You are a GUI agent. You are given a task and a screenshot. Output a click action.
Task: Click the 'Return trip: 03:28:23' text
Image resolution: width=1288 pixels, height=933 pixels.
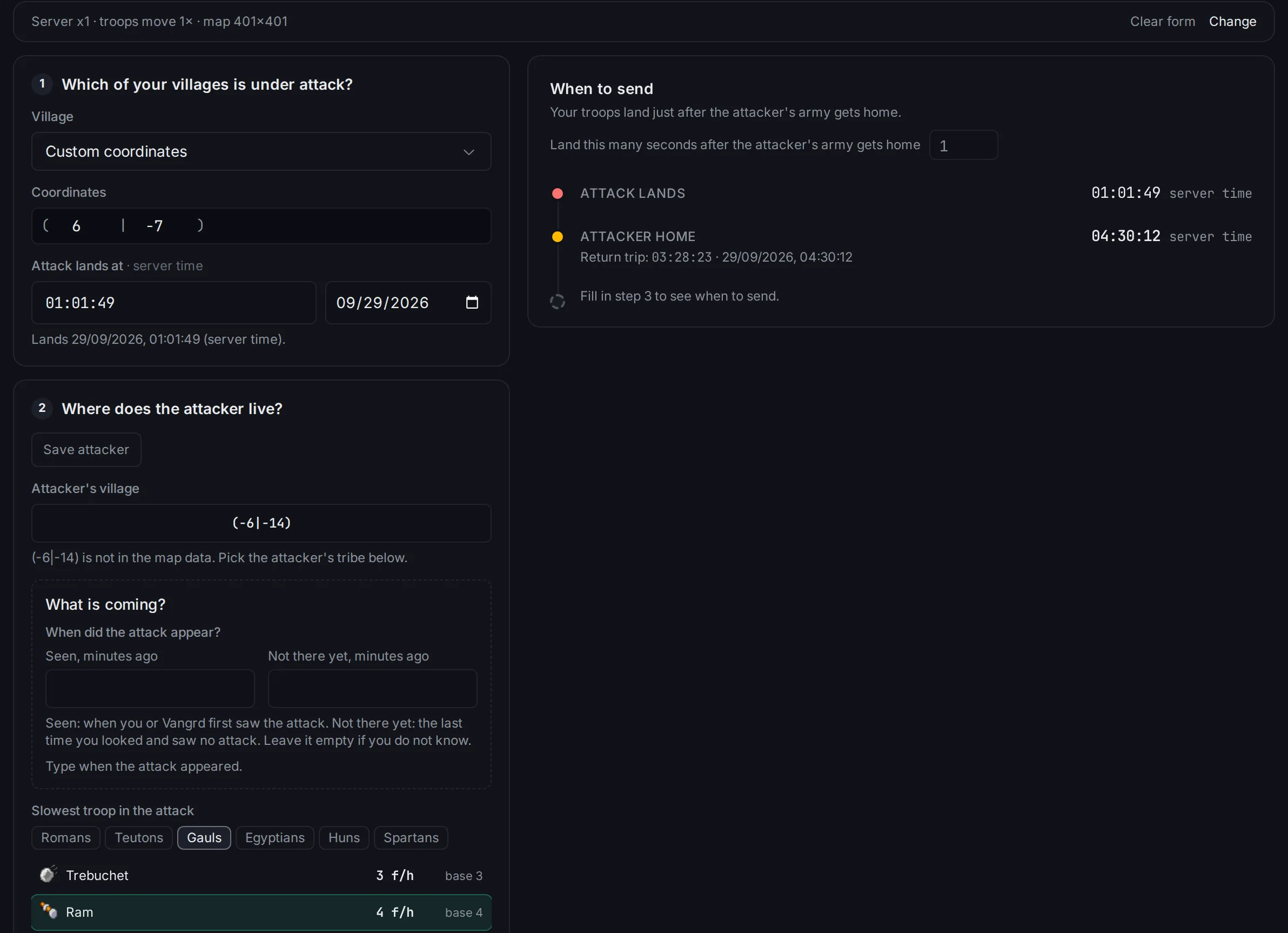(646, 257)
